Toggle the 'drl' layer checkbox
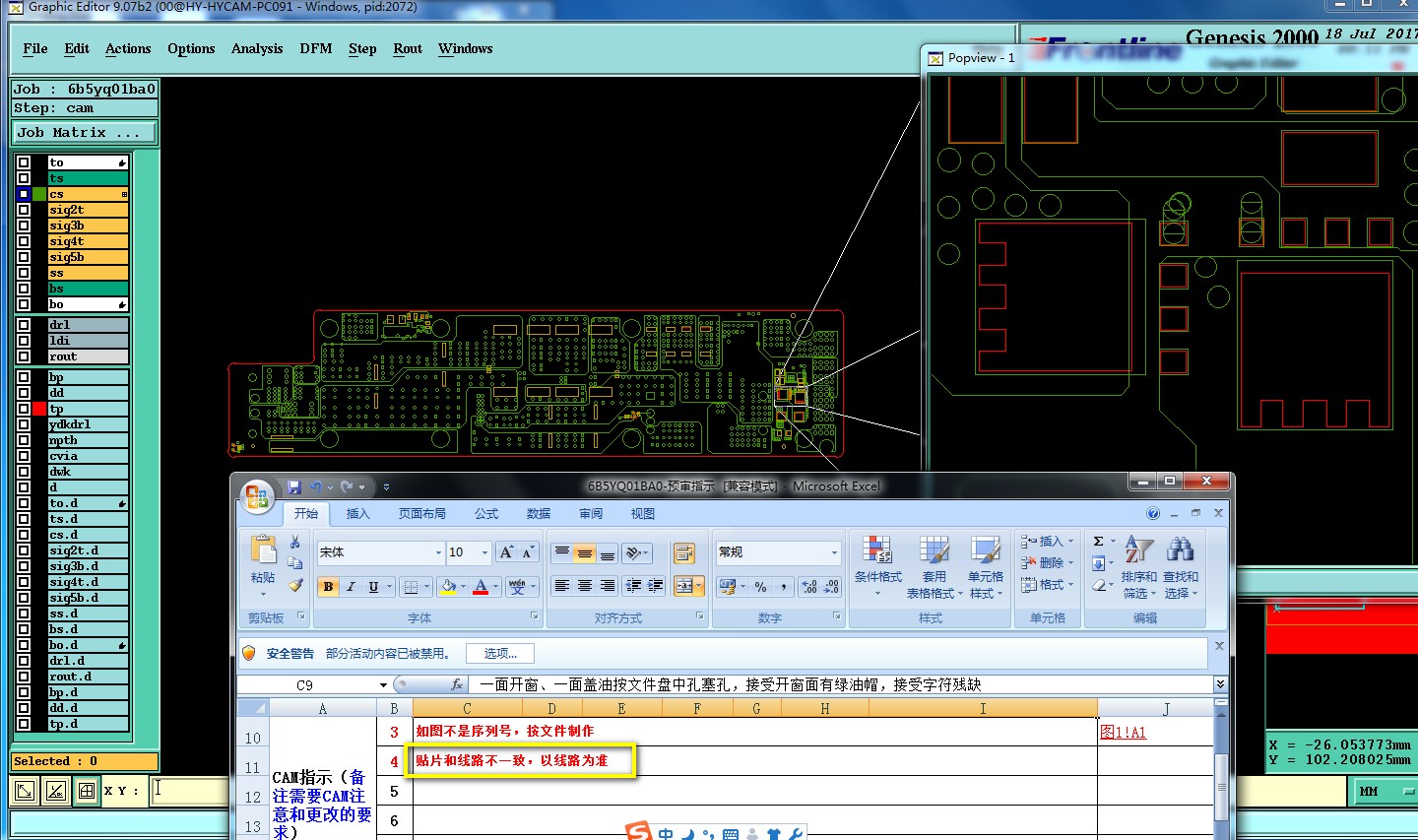The width and height of the screenshot is (1418, 840). pos(24,325)
